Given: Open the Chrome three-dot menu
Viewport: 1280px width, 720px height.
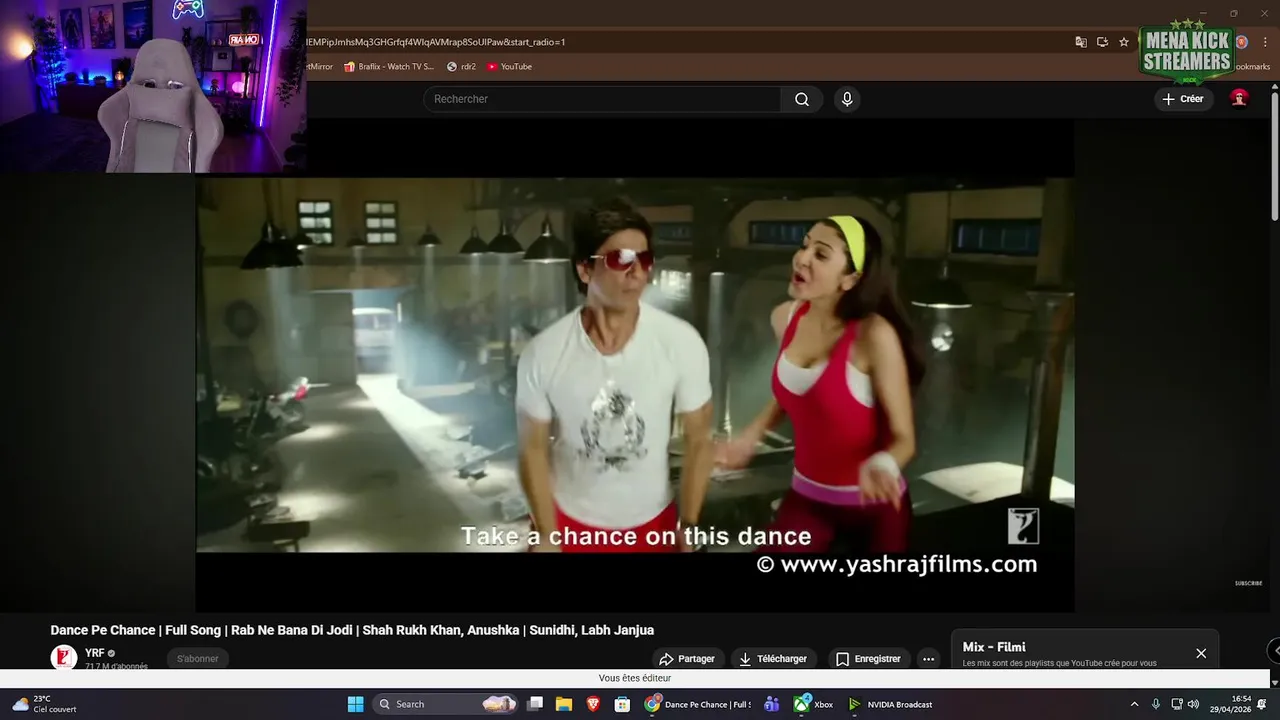Looking at the screenshot, I should click(x=1264, y=42).
